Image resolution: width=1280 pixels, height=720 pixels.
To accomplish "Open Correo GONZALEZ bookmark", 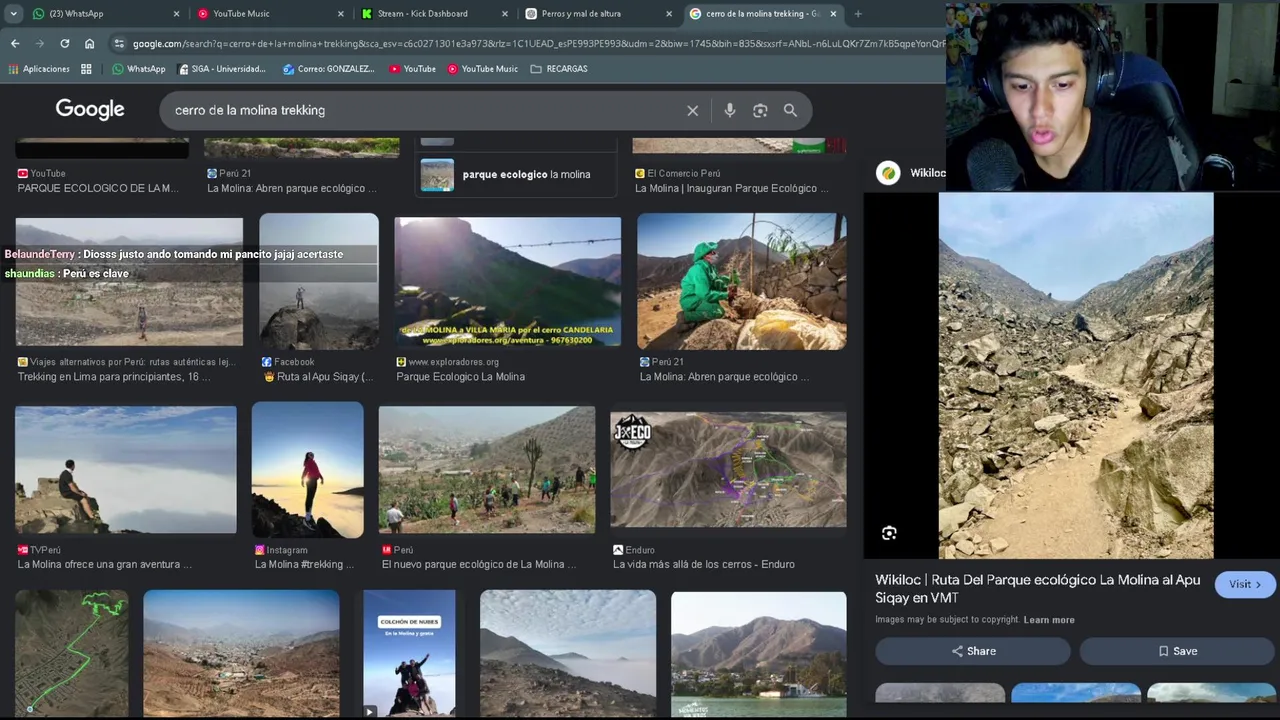I will coord(328,69).
